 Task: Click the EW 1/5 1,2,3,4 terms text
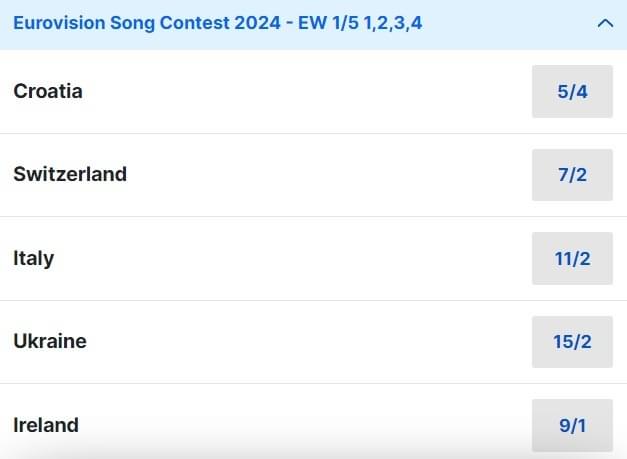point(360,22)
